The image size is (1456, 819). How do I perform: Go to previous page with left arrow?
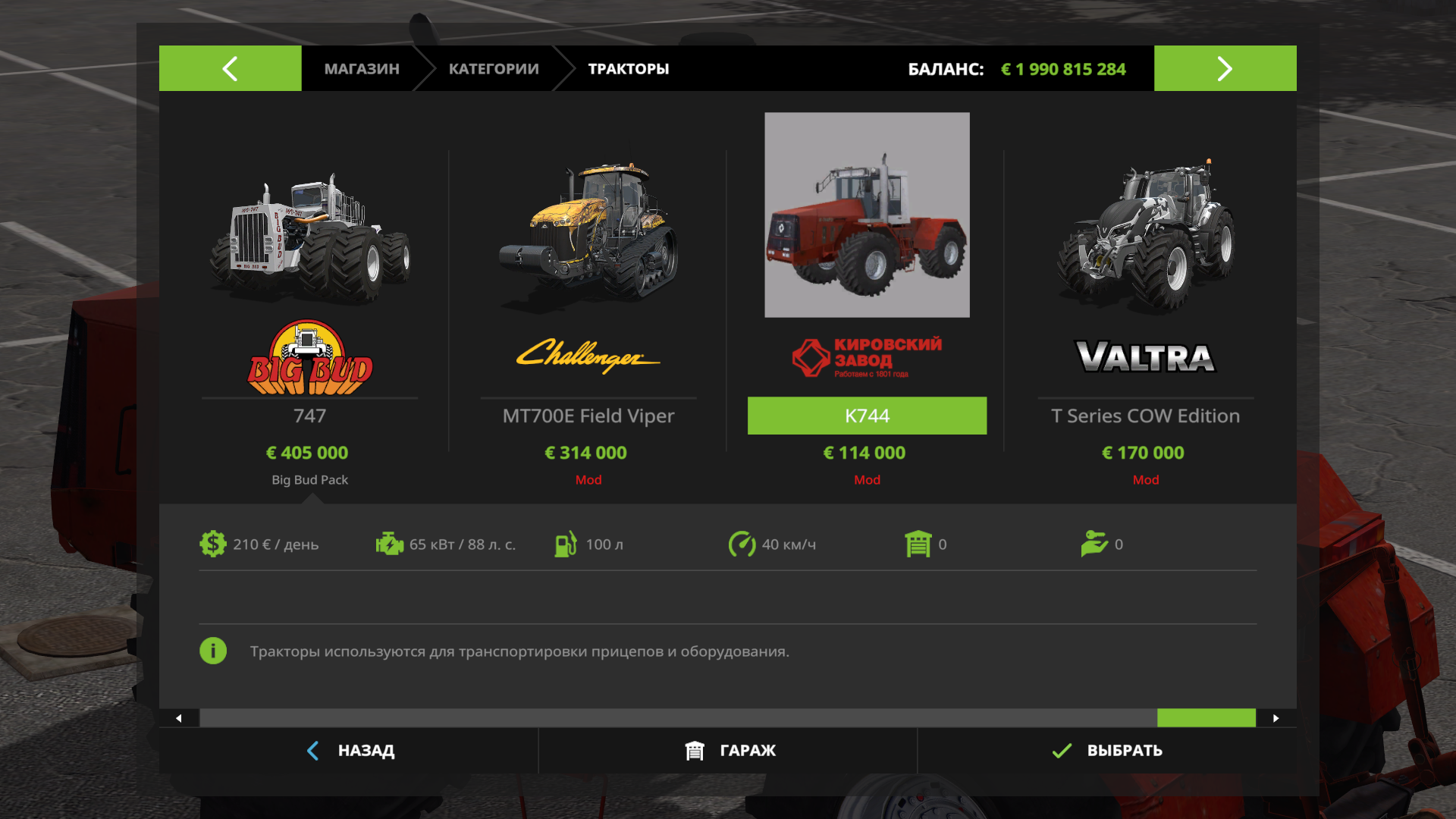231,68
